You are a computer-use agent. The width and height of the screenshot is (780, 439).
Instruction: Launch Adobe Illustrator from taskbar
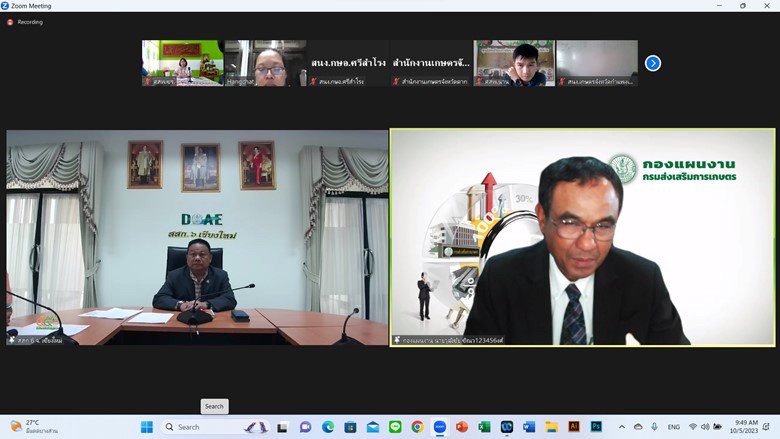pyautogui.click(x=574, y=427)
